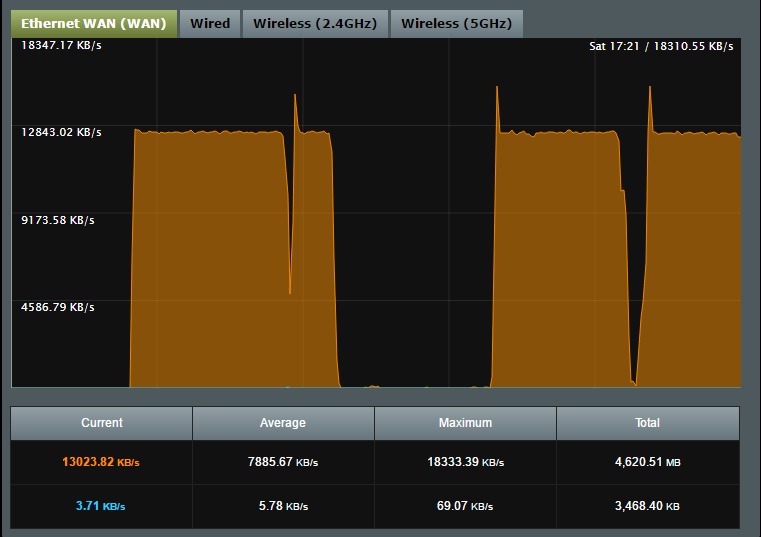
Task: Click the 12843.02 KB/s axis label
Action: (61, 132)
